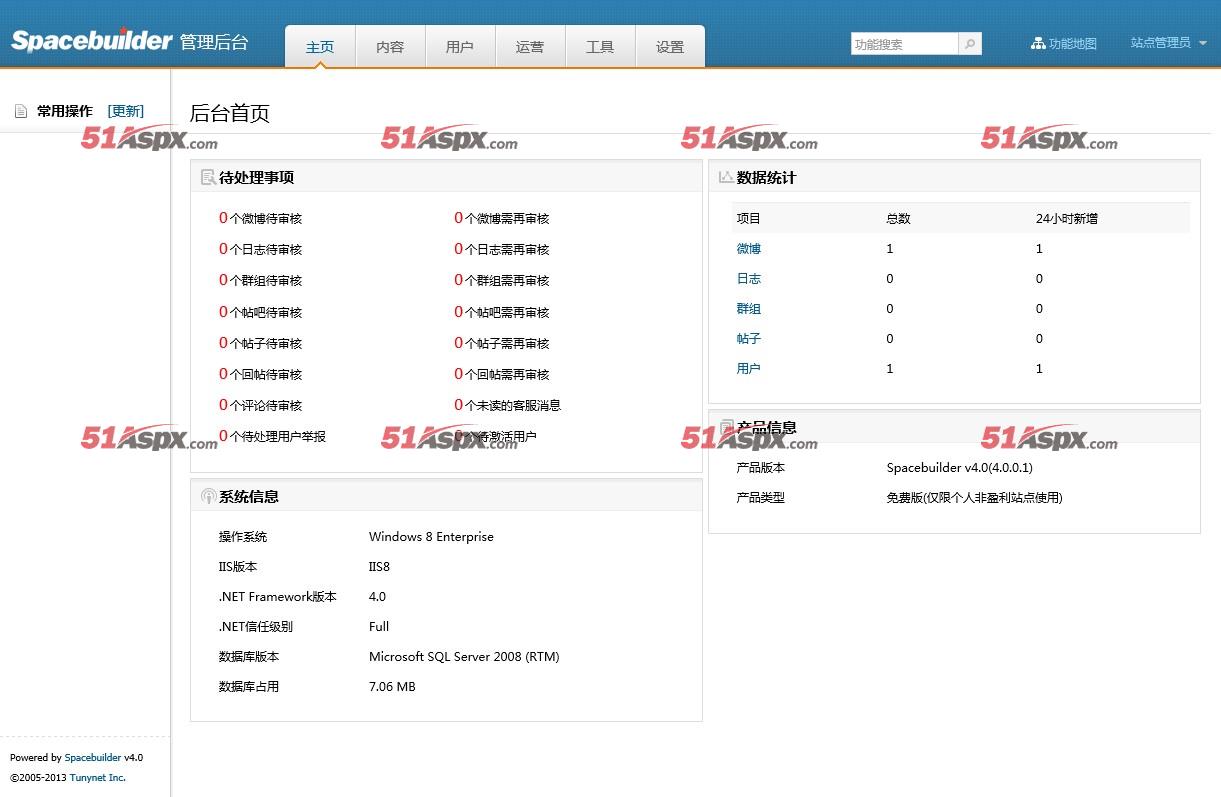Expand the 站点管理员 dropdown menu
1221x797 pixels.
point(1168,43)
